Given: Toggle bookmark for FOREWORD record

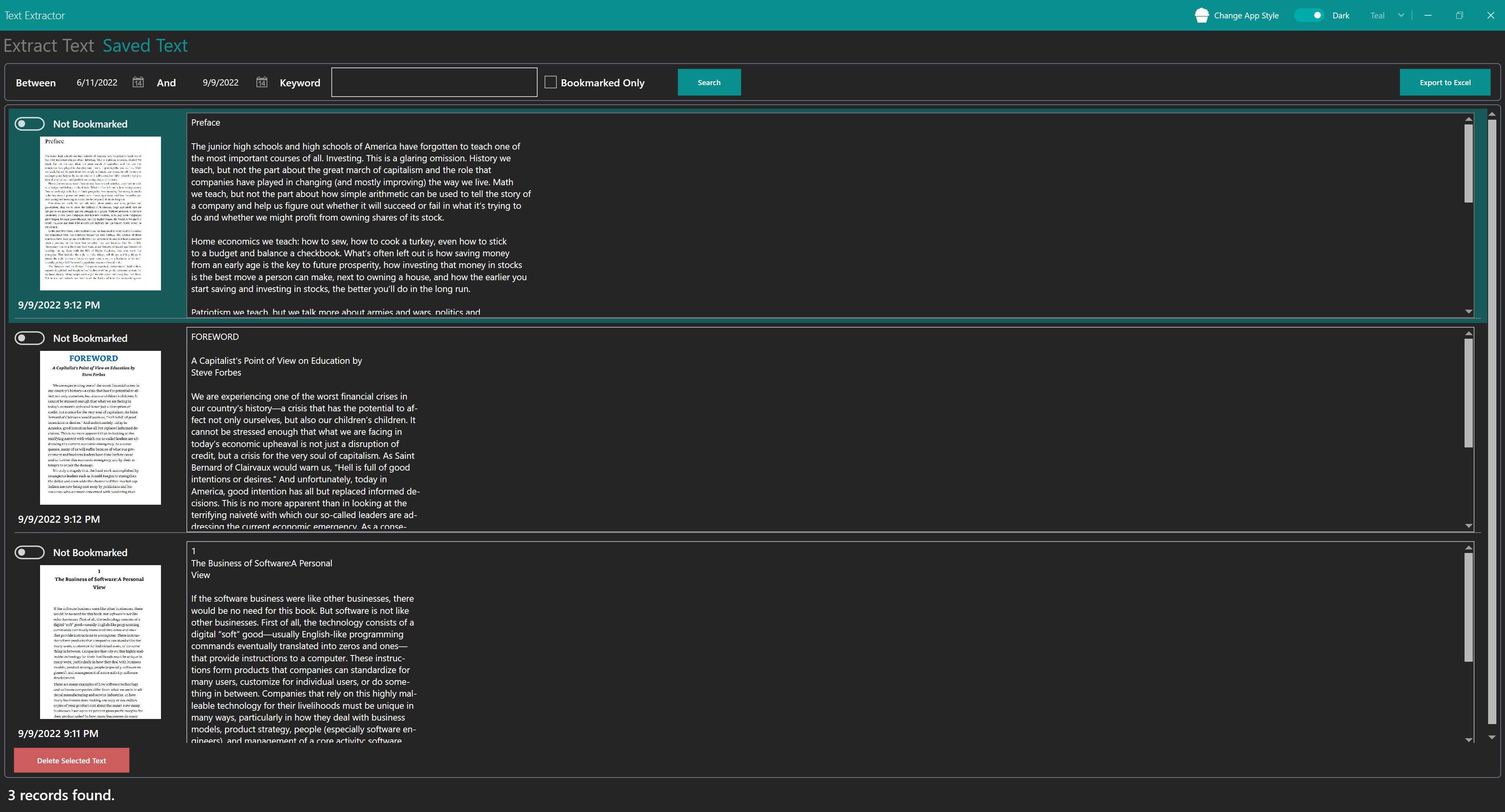Looking at the screenshot, I should pyautogui.click(x=30, y=338).
